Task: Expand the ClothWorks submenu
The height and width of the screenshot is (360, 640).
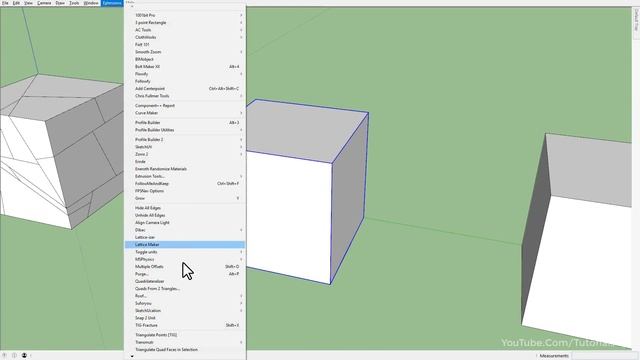Action: click(184, 37)
